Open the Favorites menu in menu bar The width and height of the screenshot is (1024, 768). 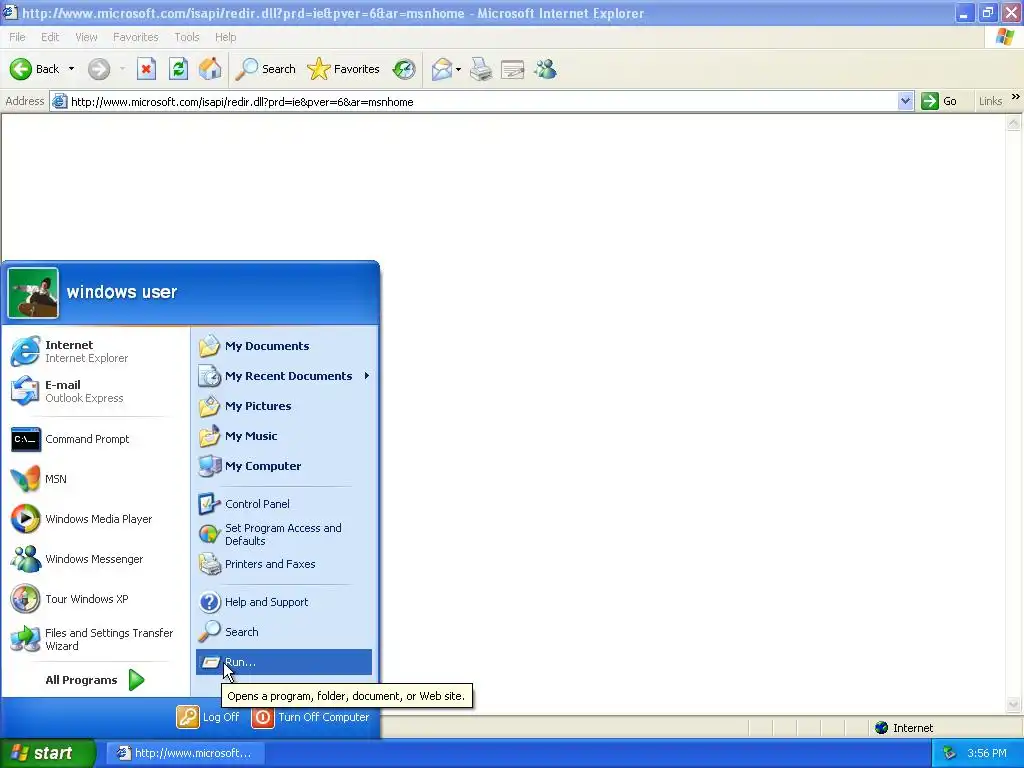click(x=136, y=37)
